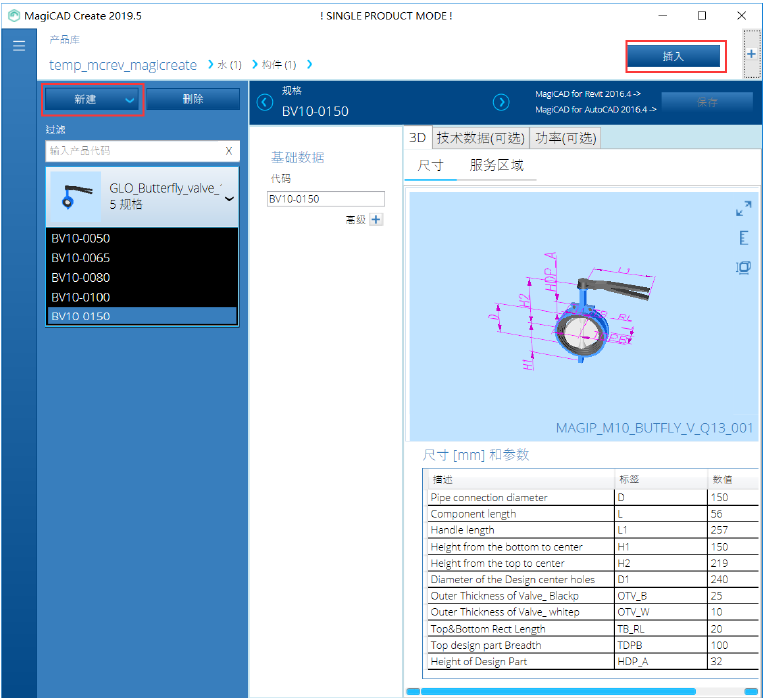This screenshot has height=698, width=763.
Task: Click Pipe connection diameter value 150
Action: coord(732,497)
